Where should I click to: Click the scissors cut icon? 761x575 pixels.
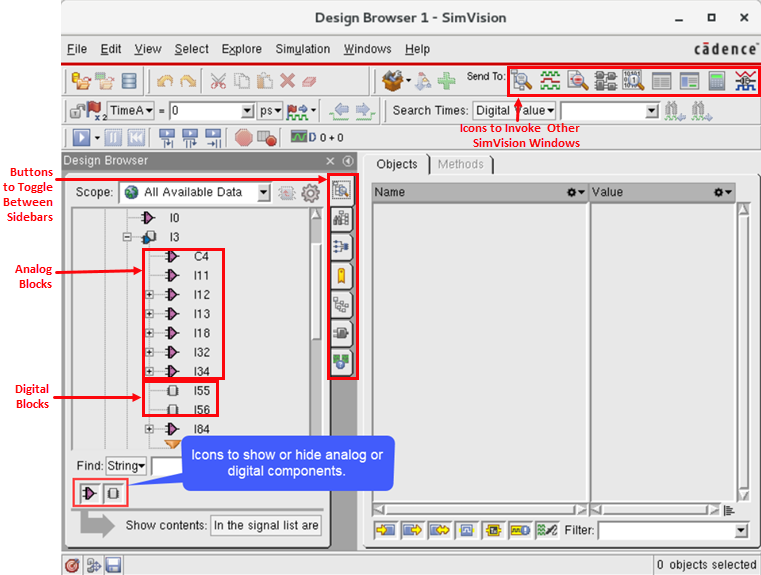point(218,81)
